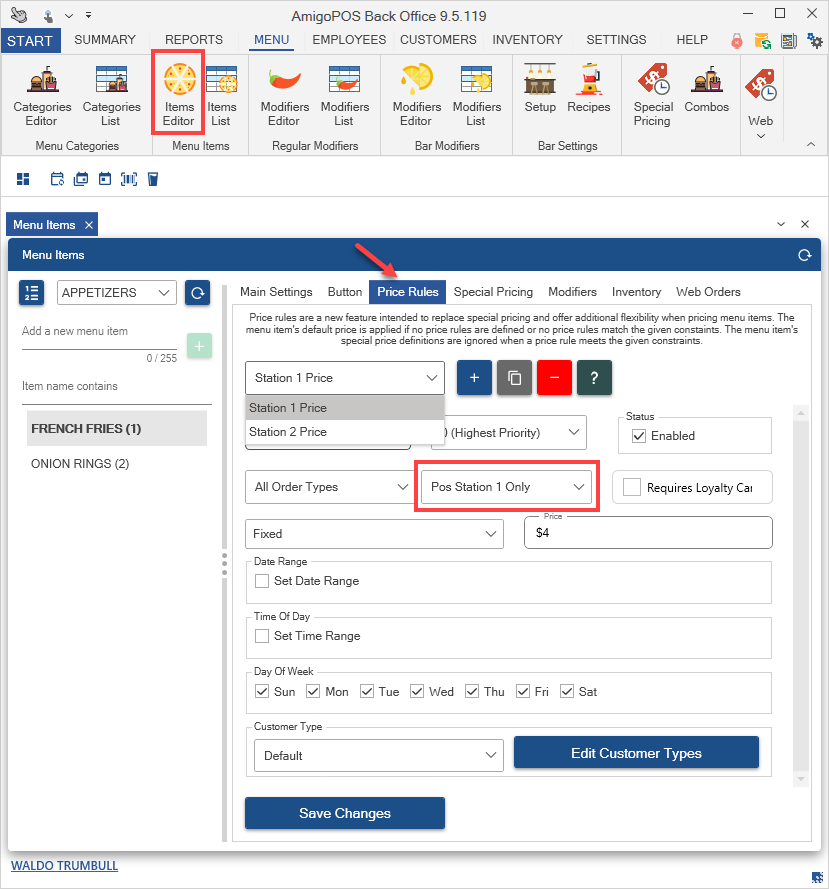
Task: Toggle the Requires Loyalty Card checkbox
Action: pos(631,487)
